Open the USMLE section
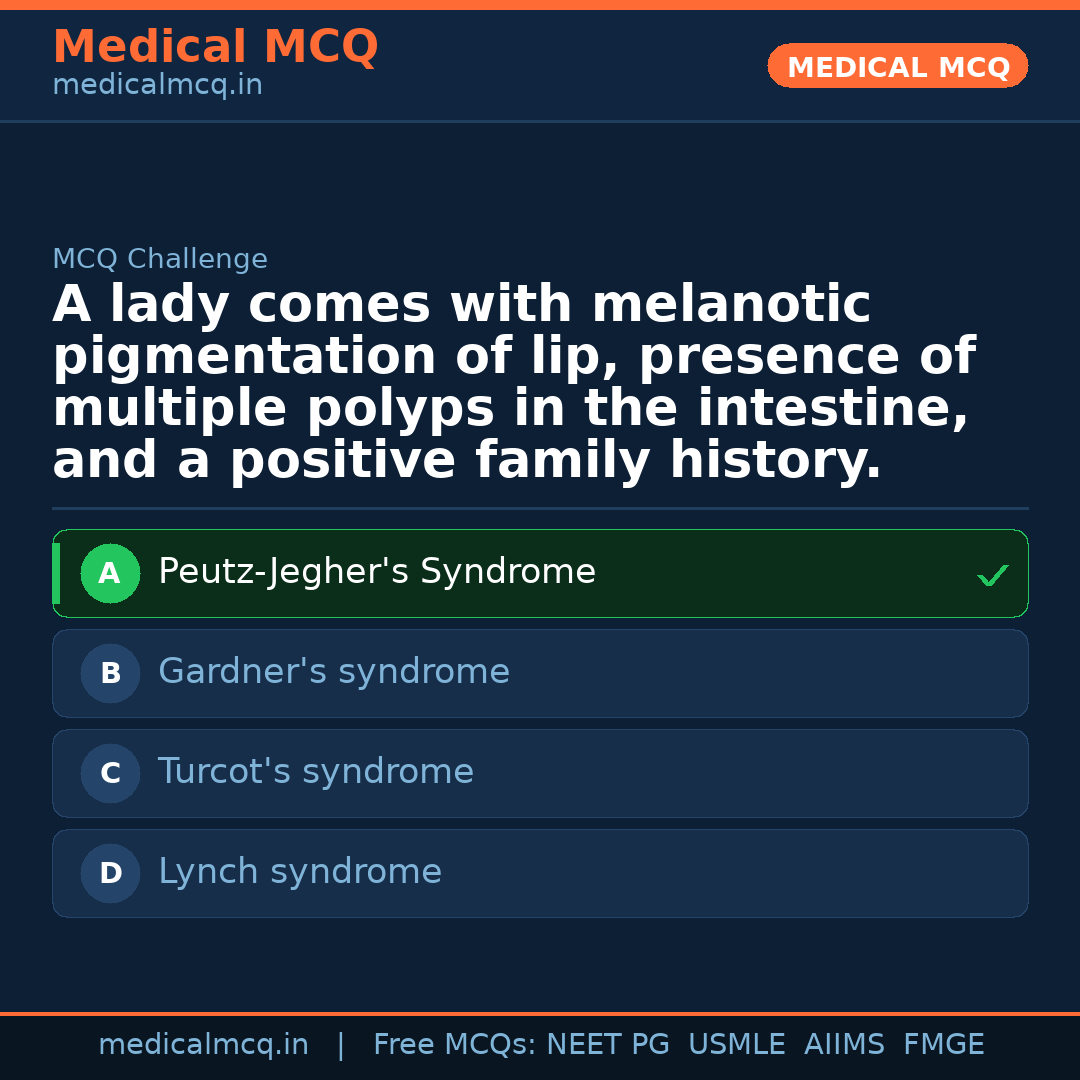Image resolution: width=1080 pixels, height=1080 pixels. click(737, 1043)
